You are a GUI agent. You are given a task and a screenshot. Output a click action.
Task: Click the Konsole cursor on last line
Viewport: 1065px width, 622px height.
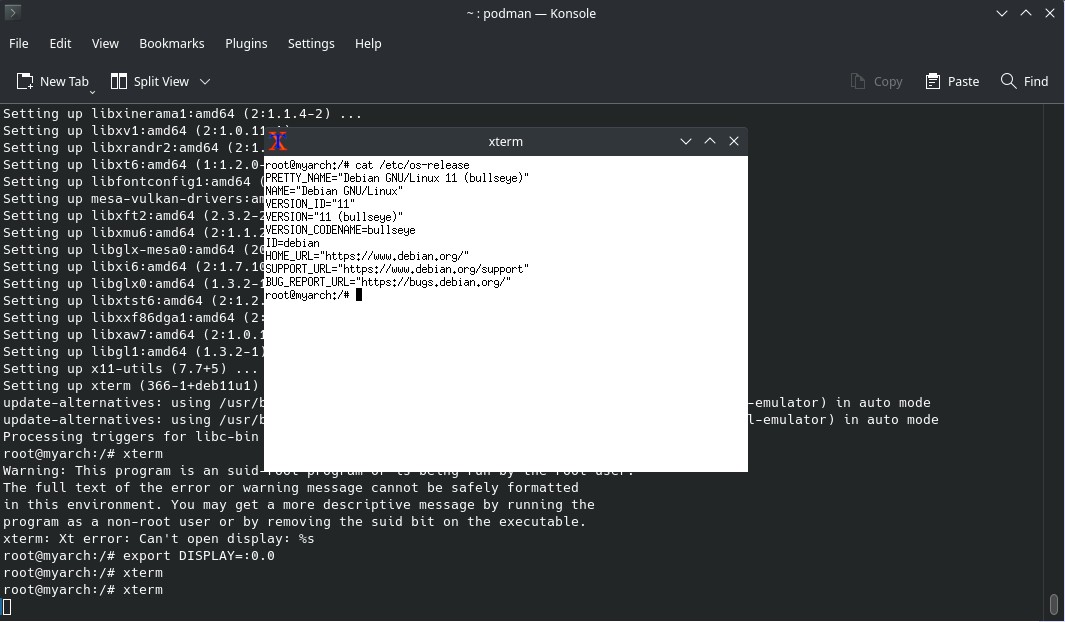[x=7, y=606]
